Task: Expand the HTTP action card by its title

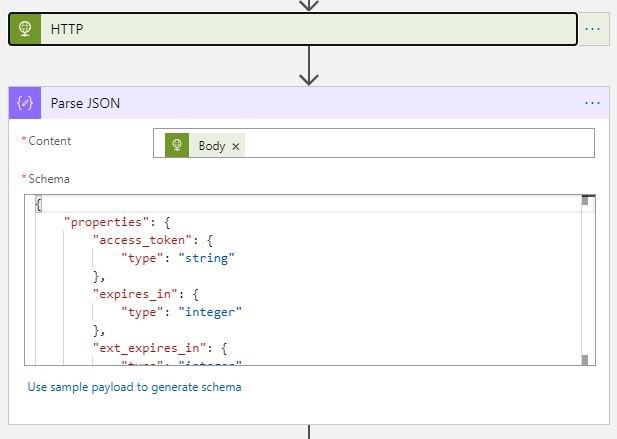Action: (67, 30)
